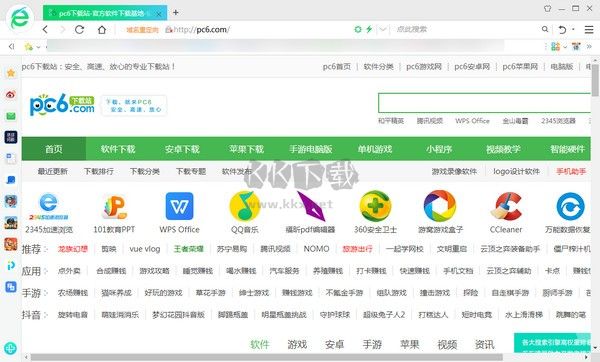
Task: Click the favorites star icon in bookmarks bar
Action: (29, 47)
